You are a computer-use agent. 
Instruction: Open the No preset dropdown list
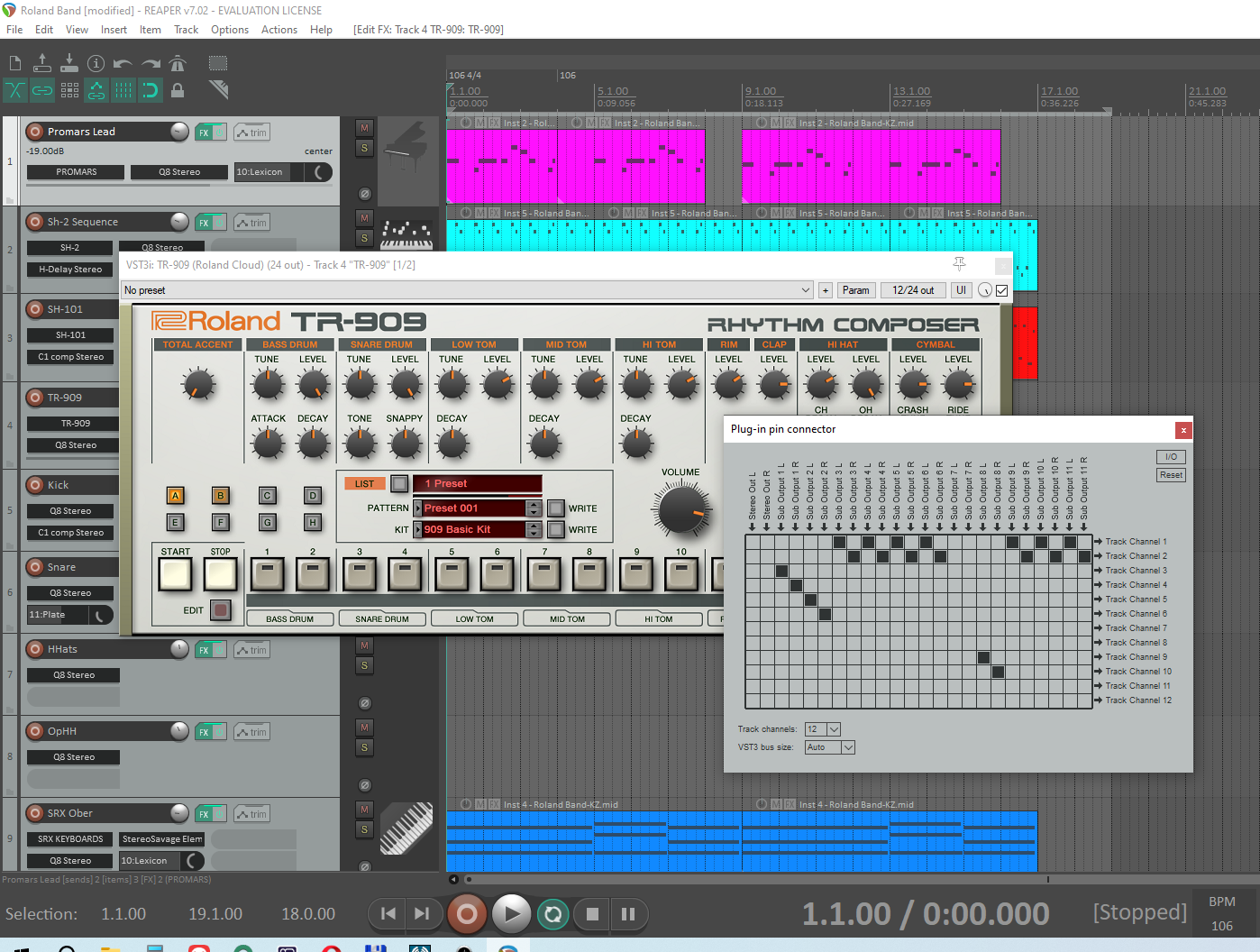tap(805, 290)
